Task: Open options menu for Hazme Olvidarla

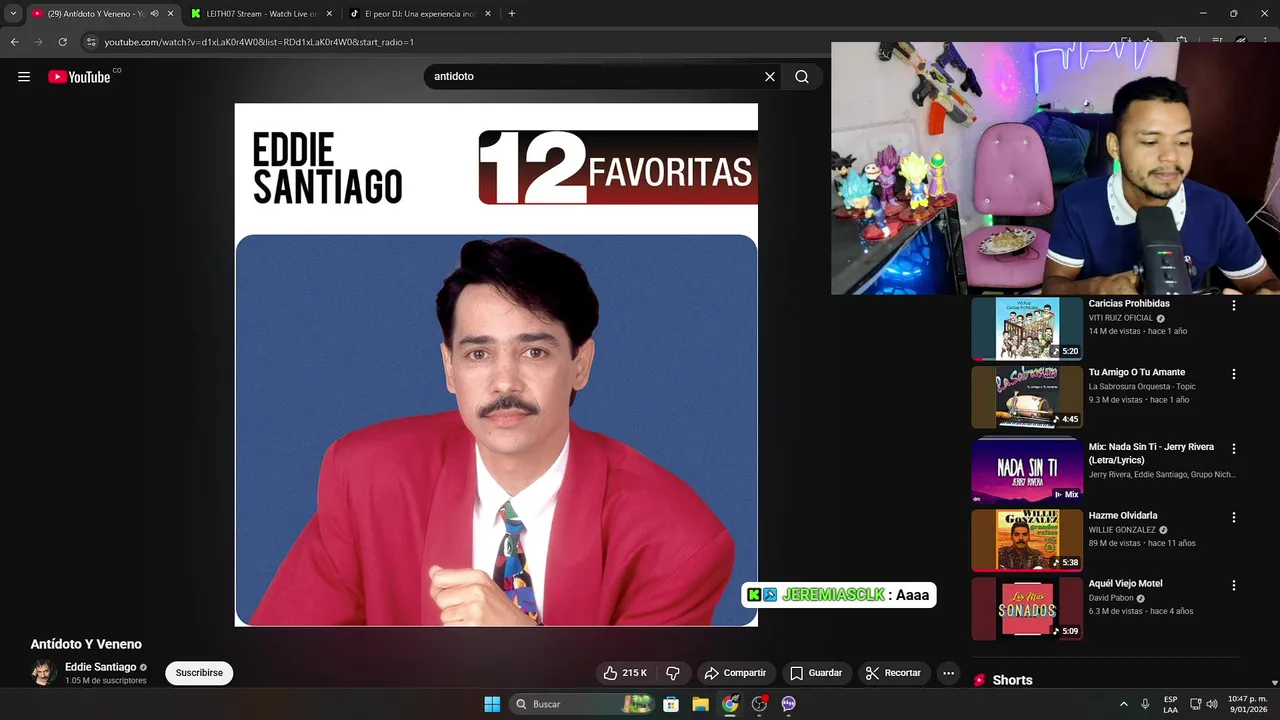Action: (1233, 518)
